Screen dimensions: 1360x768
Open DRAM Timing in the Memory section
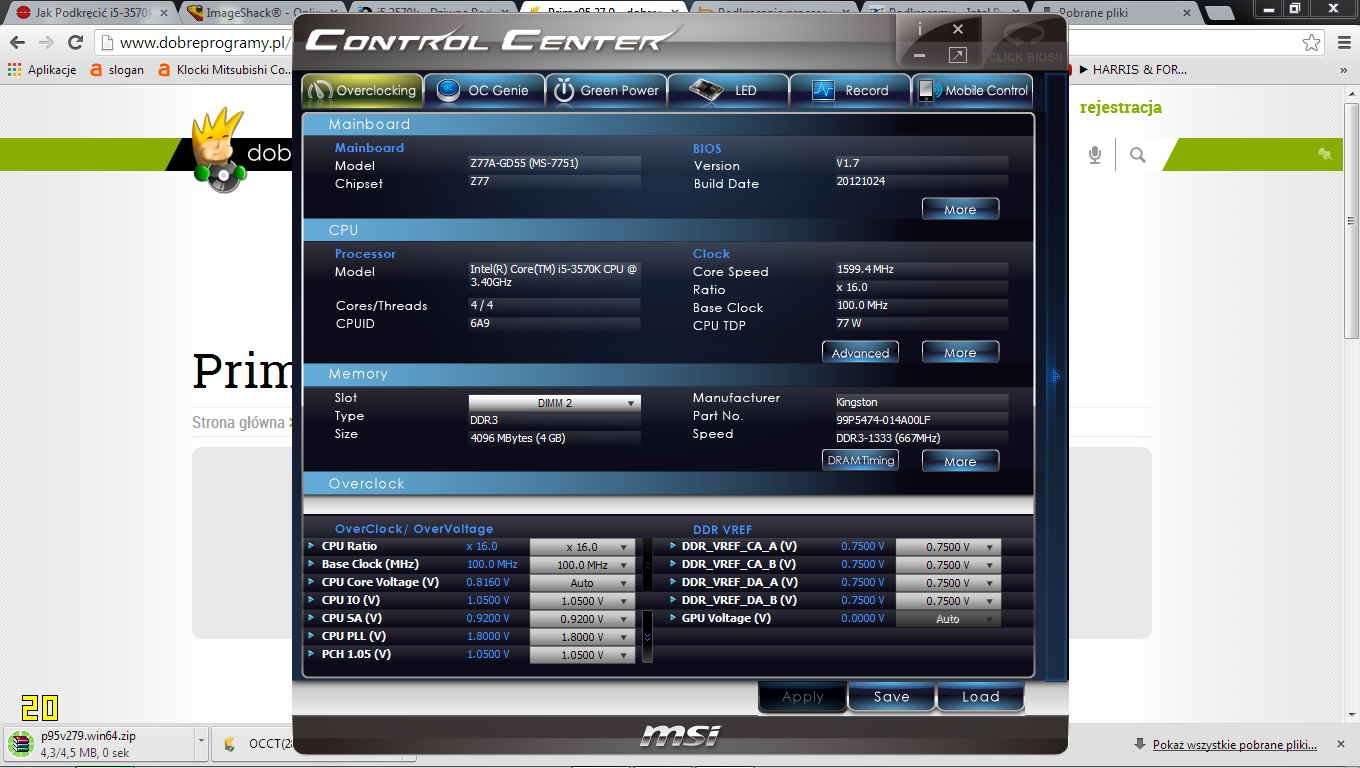click(x=860, y=460)
